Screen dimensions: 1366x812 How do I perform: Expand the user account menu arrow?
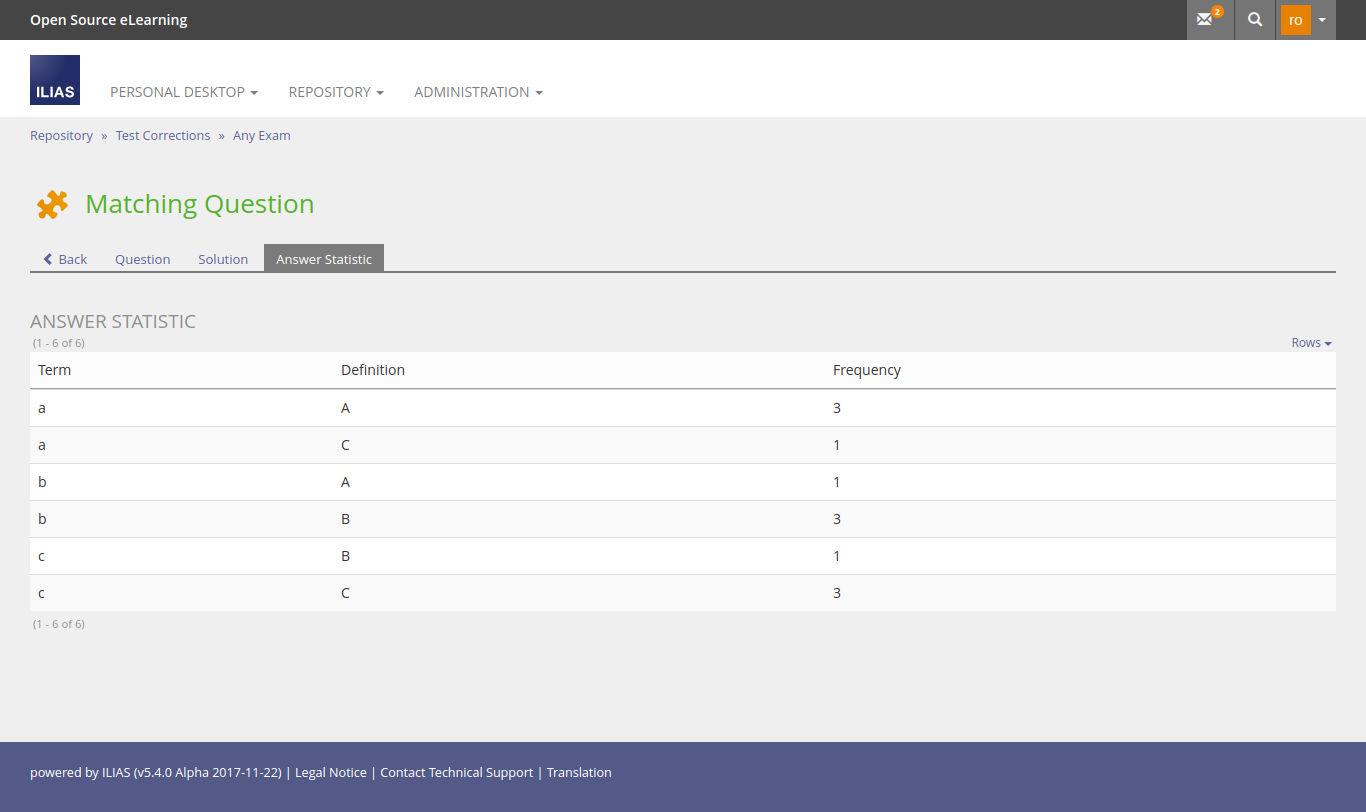1322,20
